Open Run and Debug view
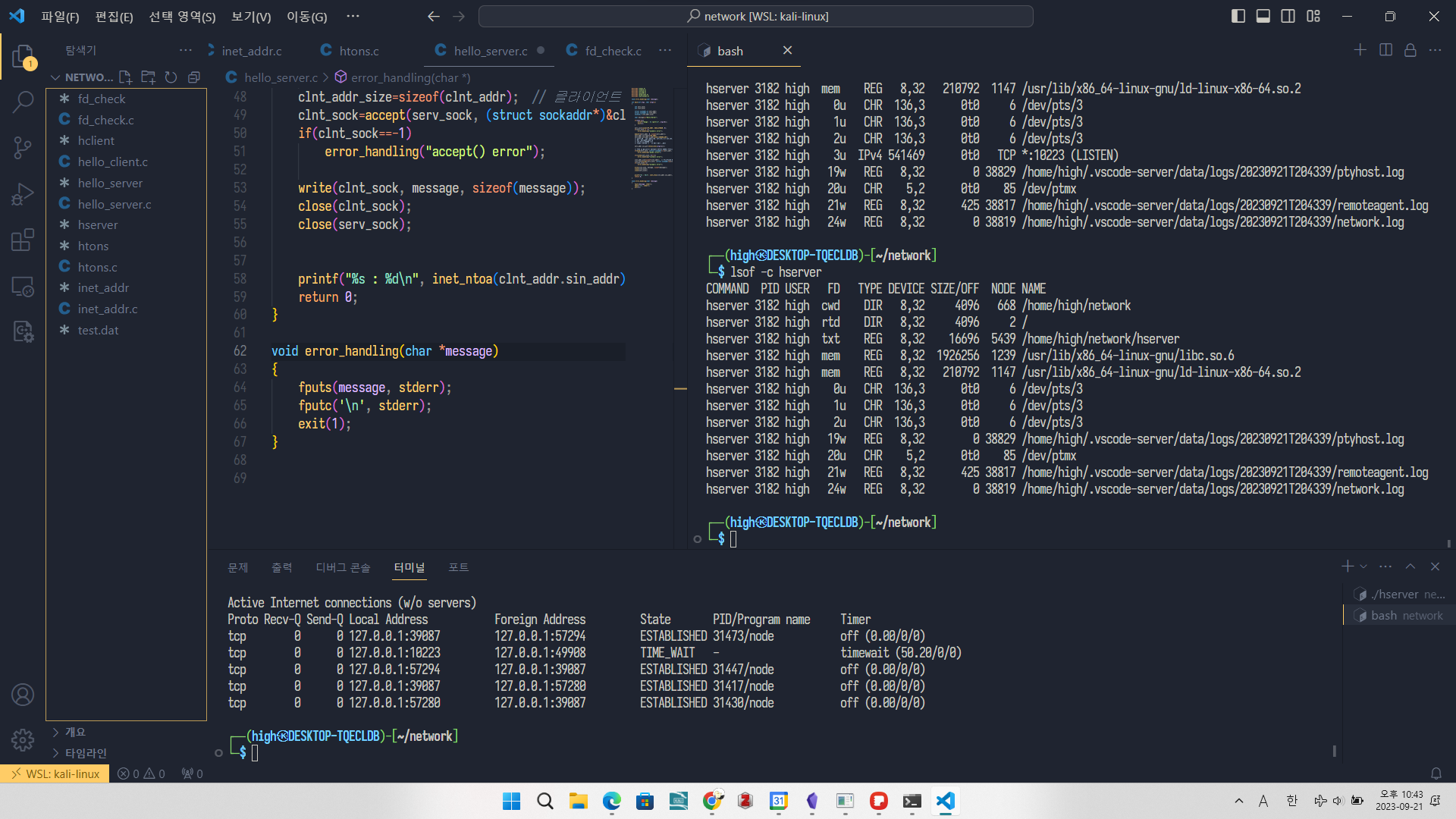This screenshot has height=819, width=1456. [23, 194]
